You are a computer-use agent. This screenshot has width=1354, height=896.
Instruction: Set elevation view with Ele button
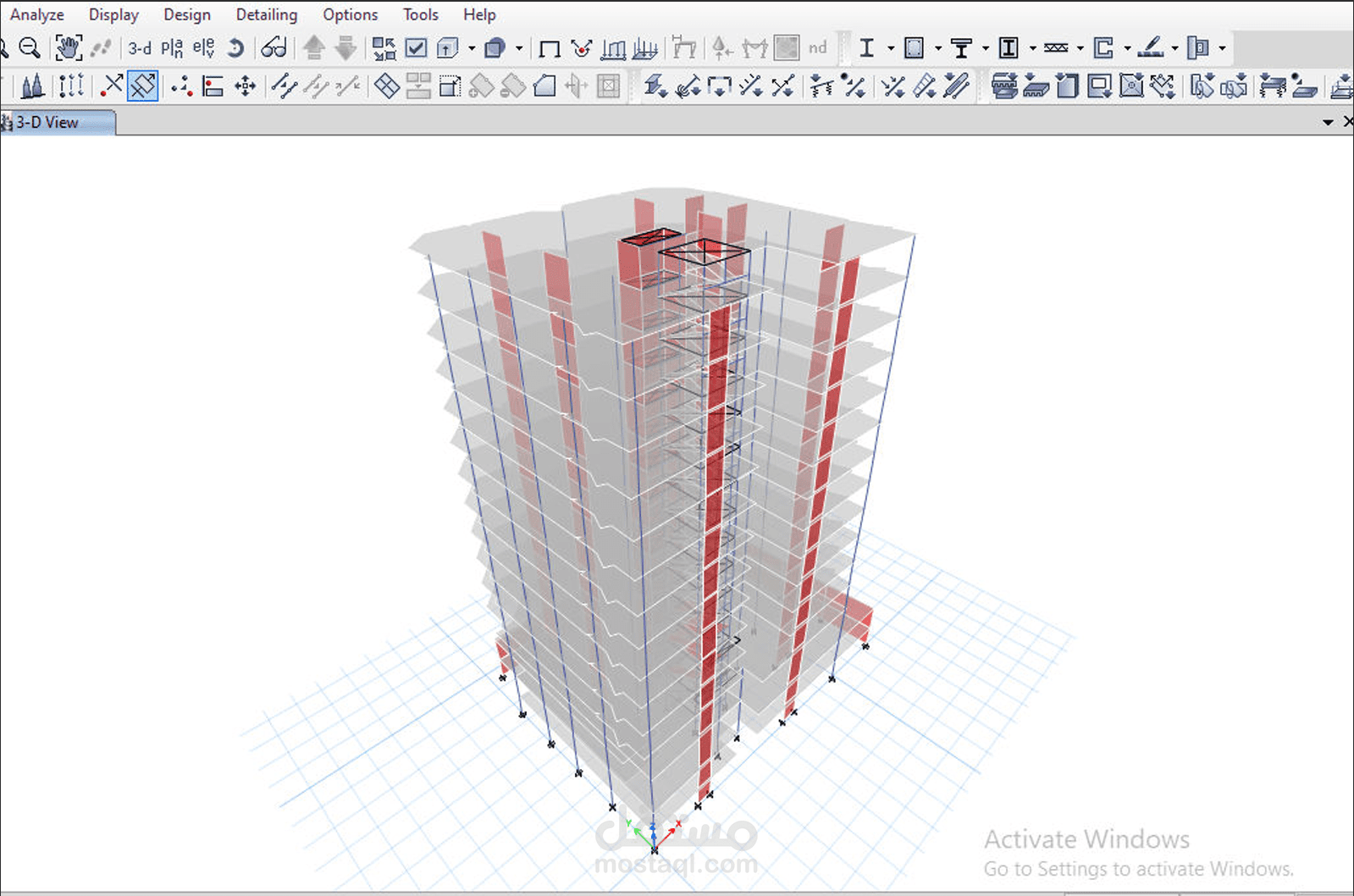pos(203,48)
